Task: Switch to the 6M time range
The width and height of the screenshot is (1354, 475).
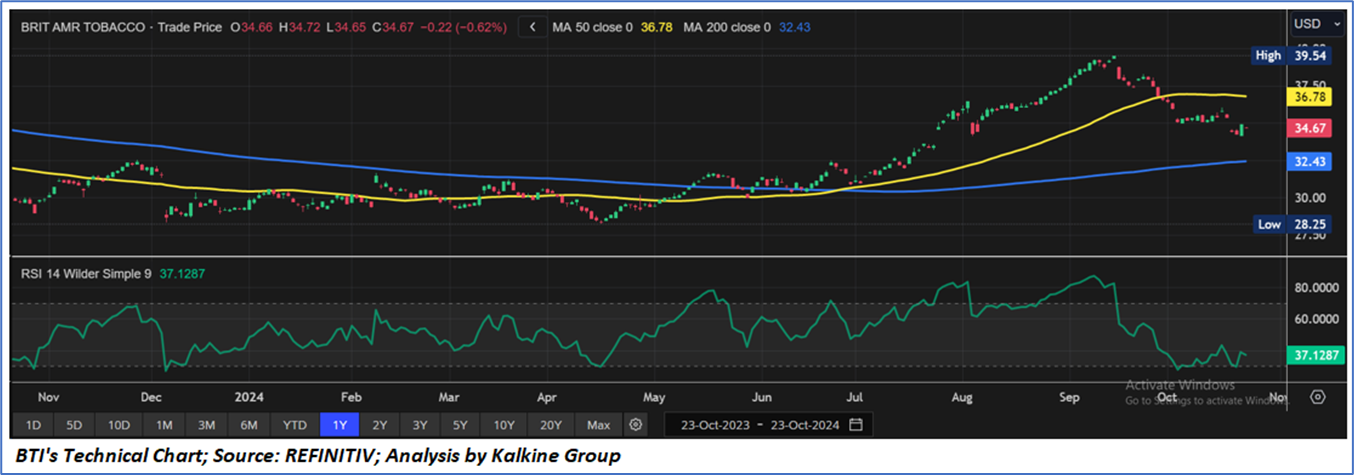Action: pos(249,425)
